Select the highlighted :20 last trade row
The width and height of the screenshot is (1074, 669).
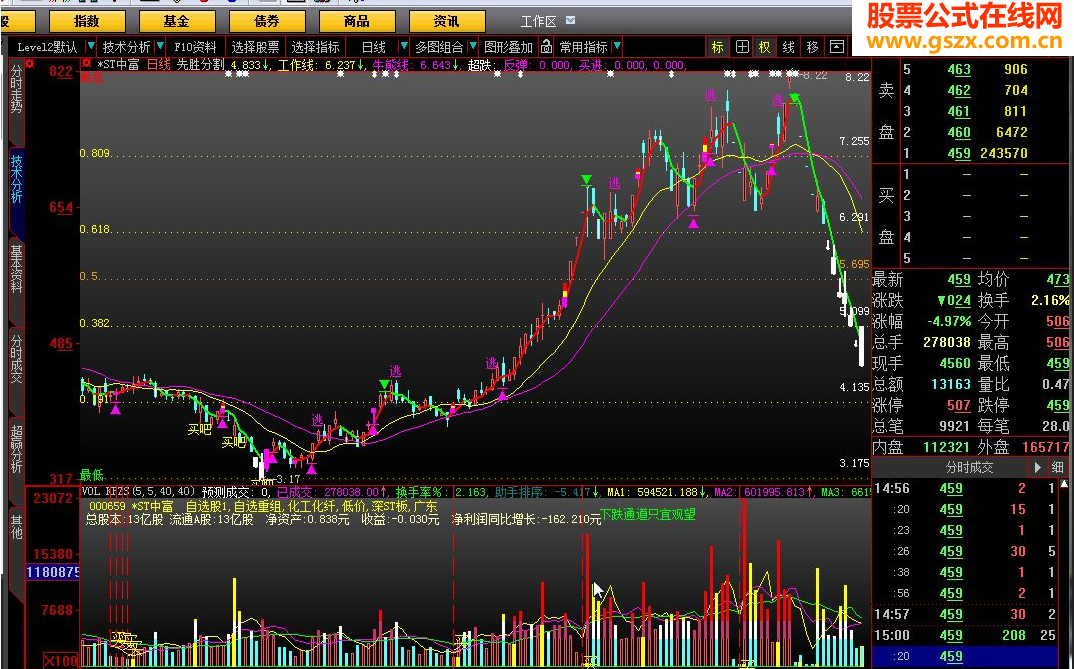click(966, 657)
